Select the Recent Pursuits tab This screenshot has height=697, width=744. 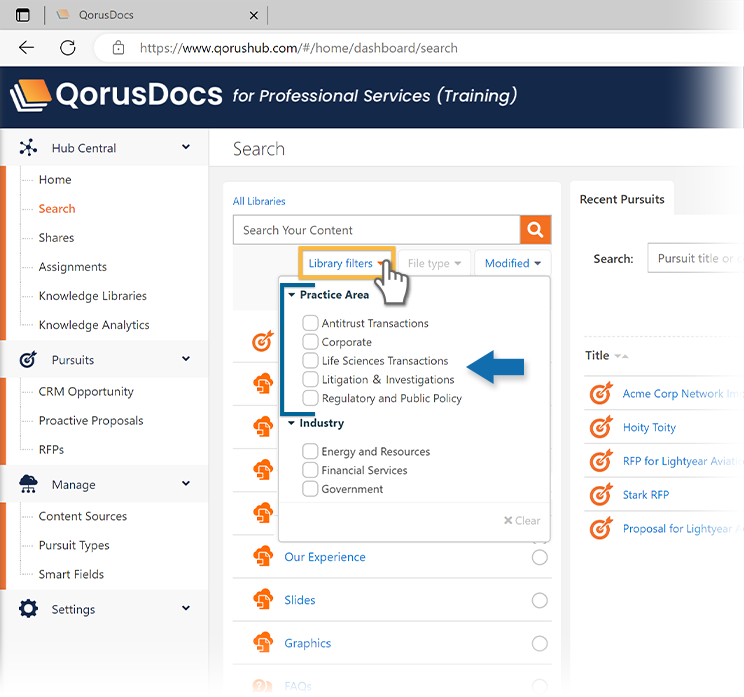pos(622,199)
